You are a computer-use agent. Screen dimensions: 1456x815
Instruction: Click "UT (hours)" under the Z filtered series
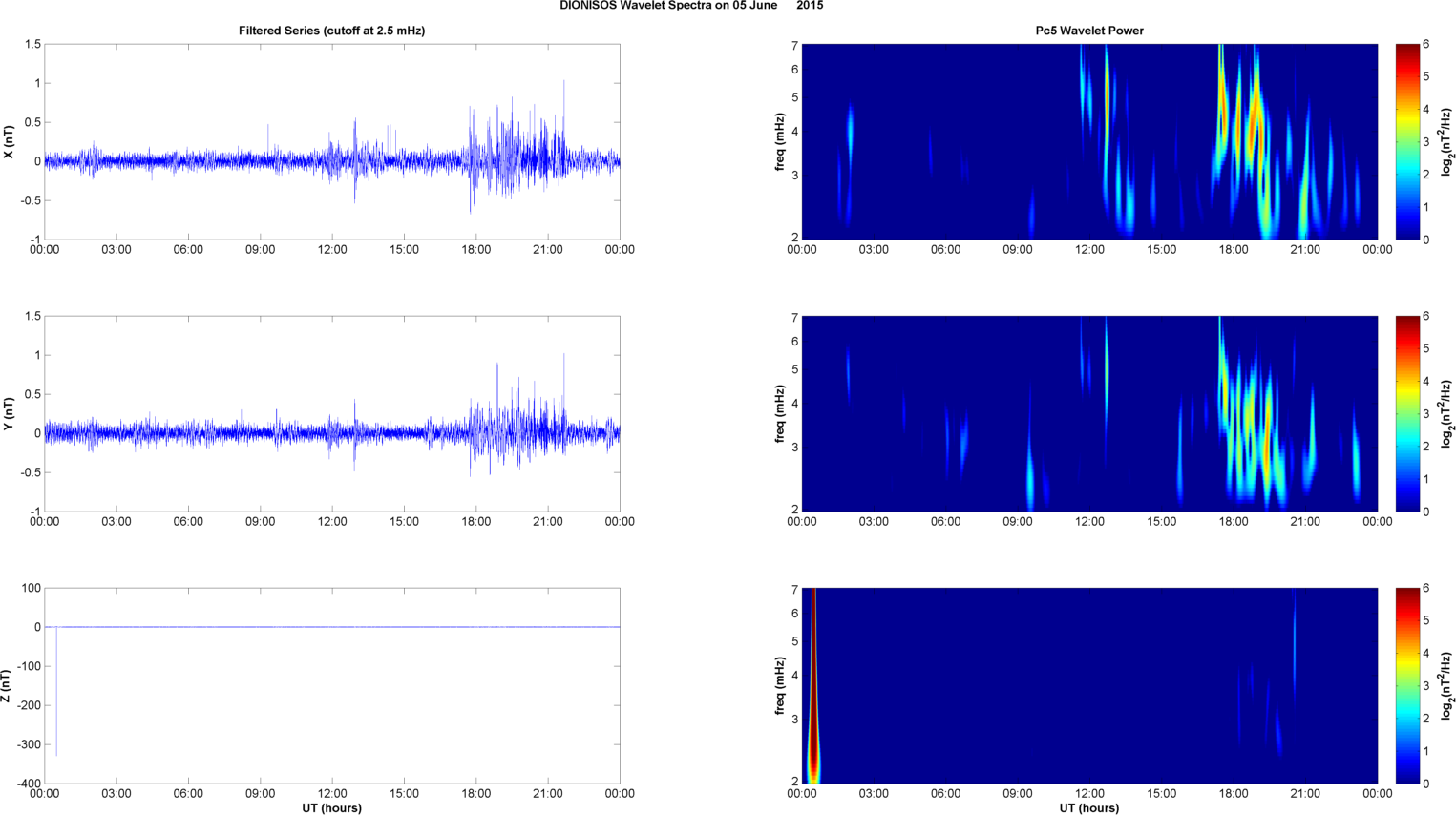pyautogui.click(x=331, y=808)
